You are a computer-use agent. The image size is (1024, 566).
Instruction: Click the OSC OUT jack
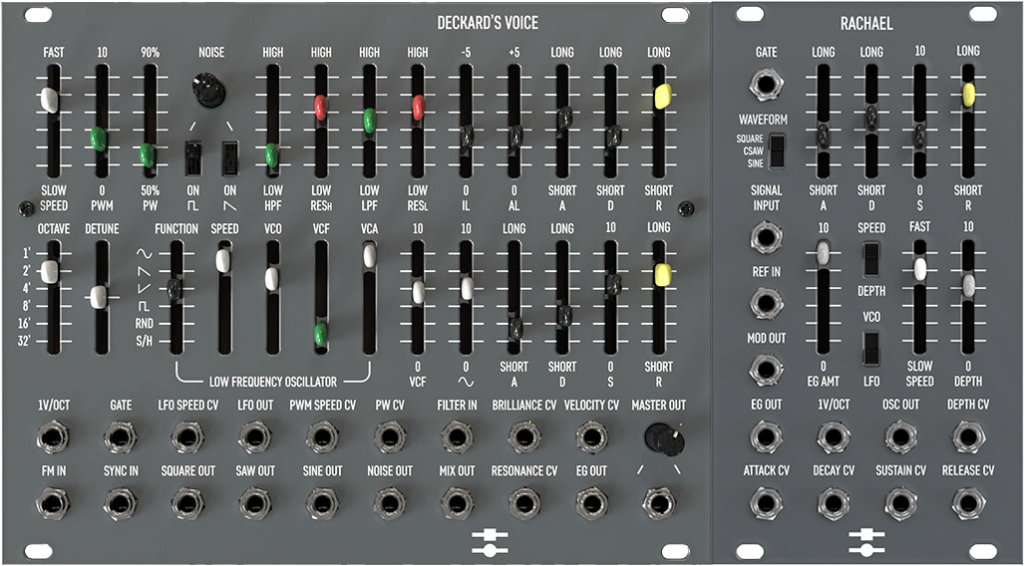[901, 437]
